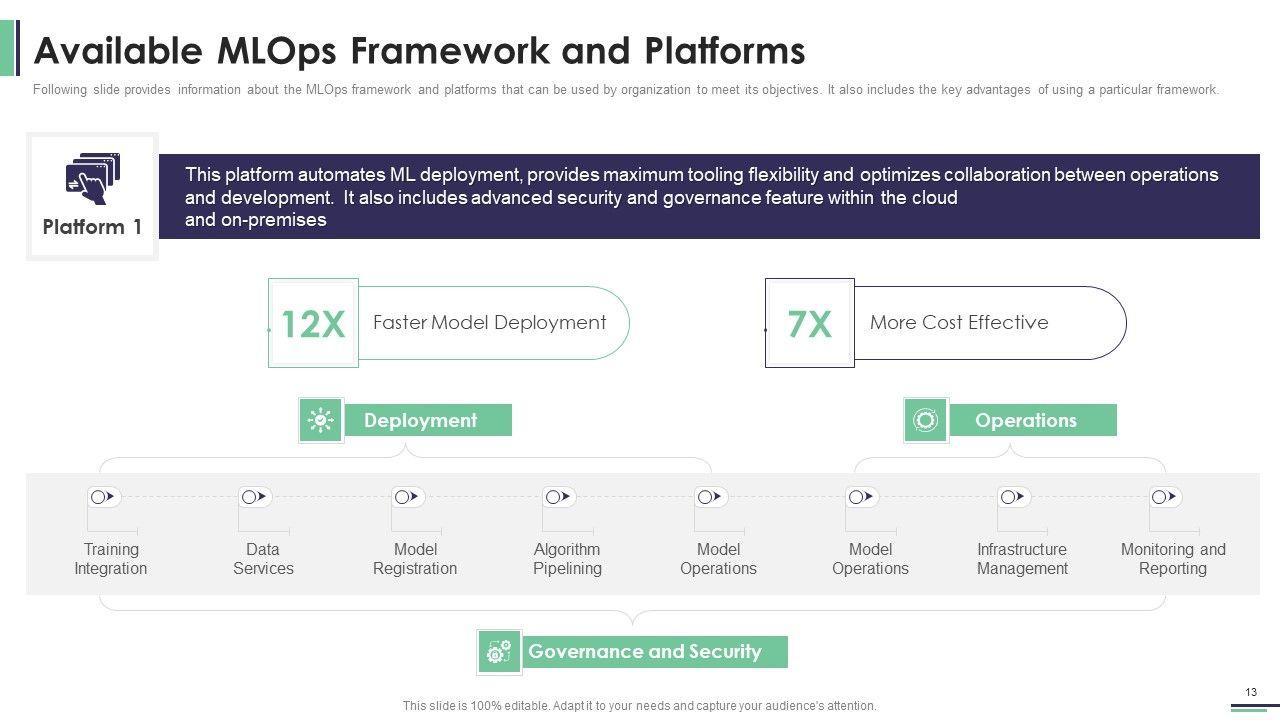Image resolution: width=1280 pixels, height=720 pixels.
Task: Click the slide number 13
Action: tap(1250, 693)
